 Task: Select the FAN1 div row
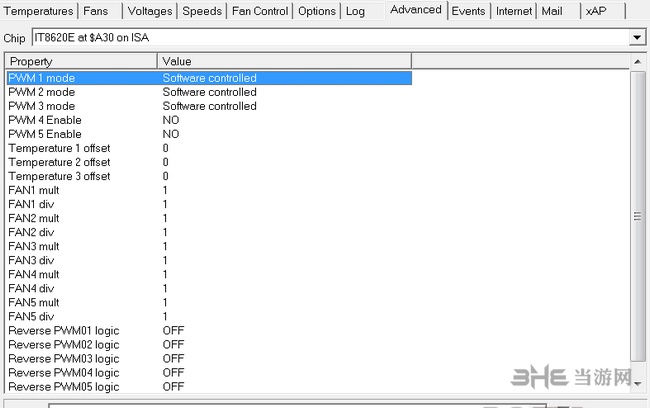click(x=209, y=204)
